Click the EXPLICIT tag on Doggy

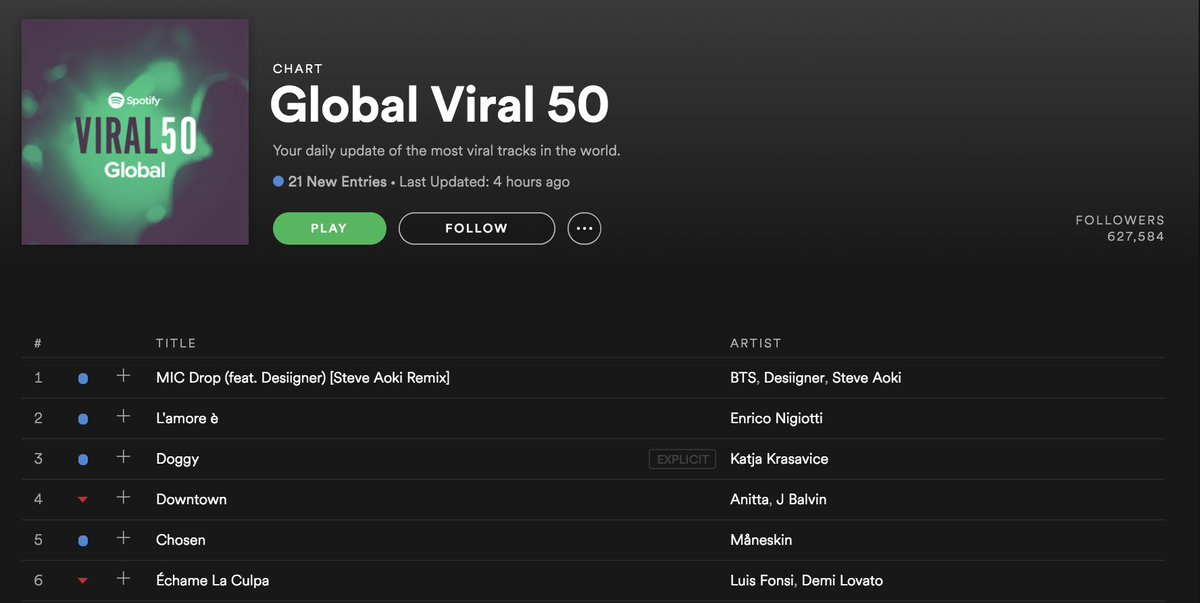click(x=683, y=459)
